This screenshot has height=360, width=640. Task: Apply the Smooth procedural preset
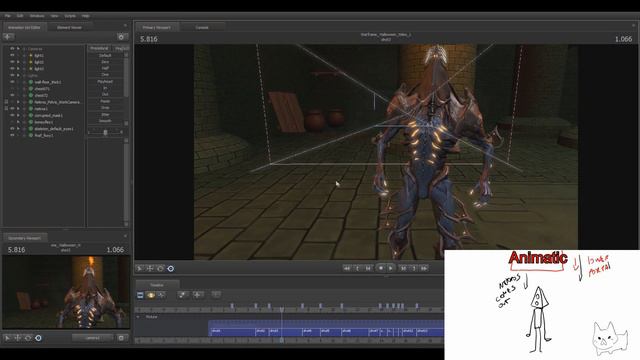[x=105, y=121]
